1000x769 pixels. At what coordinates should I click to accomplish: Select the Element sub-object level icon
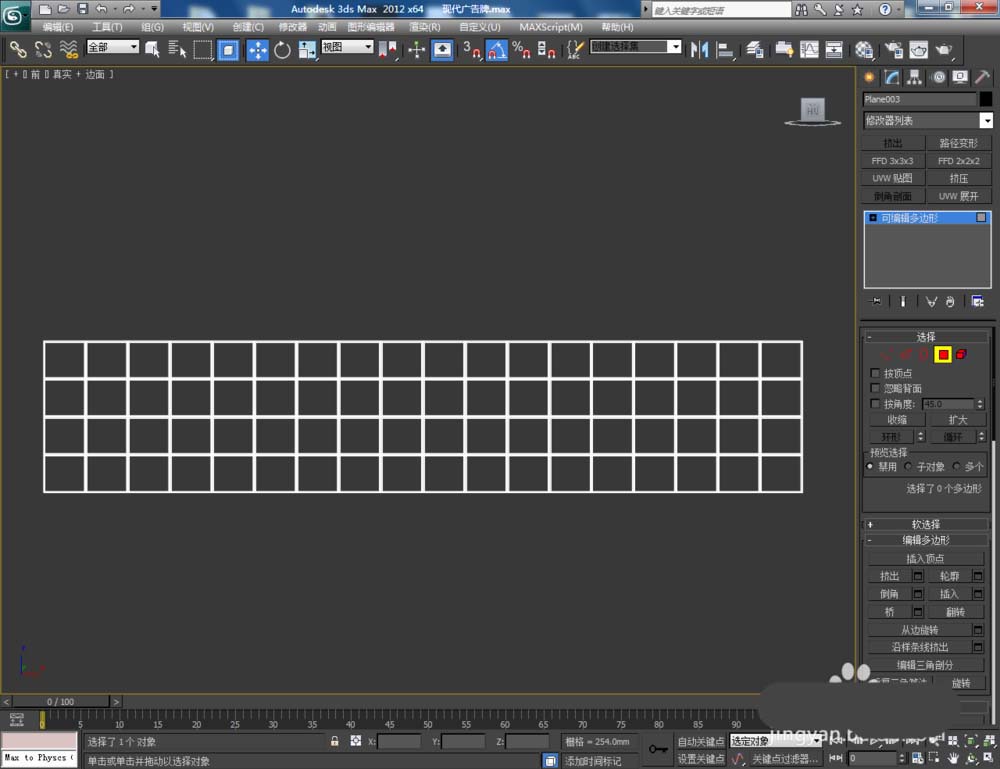tap(961, 355)
